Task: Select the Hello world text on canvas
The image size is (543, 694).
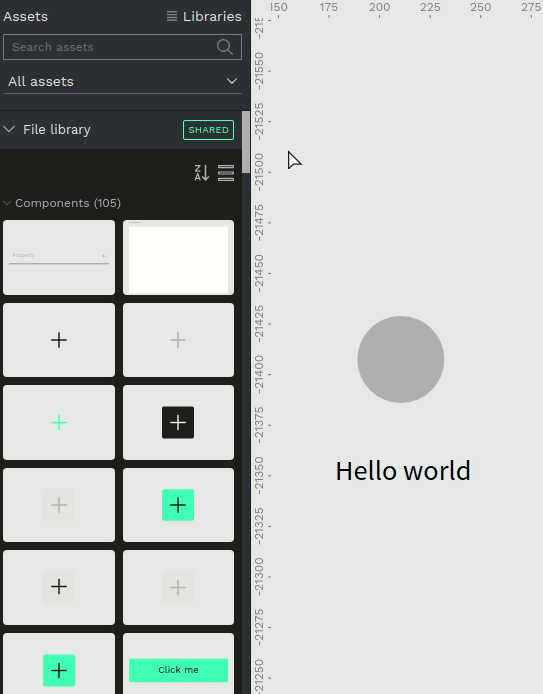Action: 403,471
